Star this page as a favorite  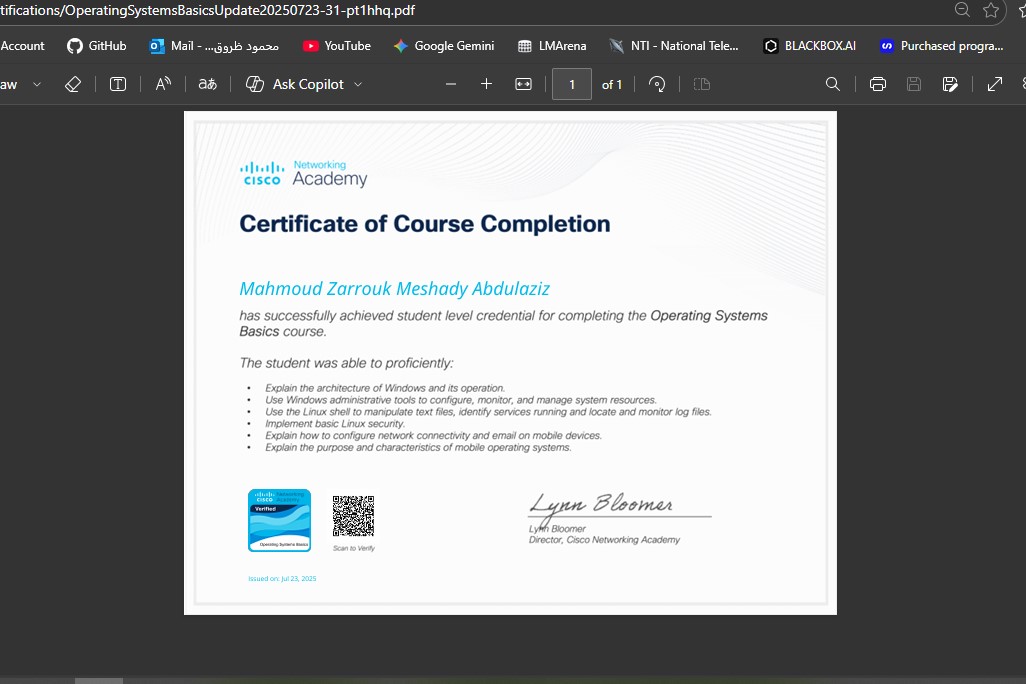tap(991, 10)
